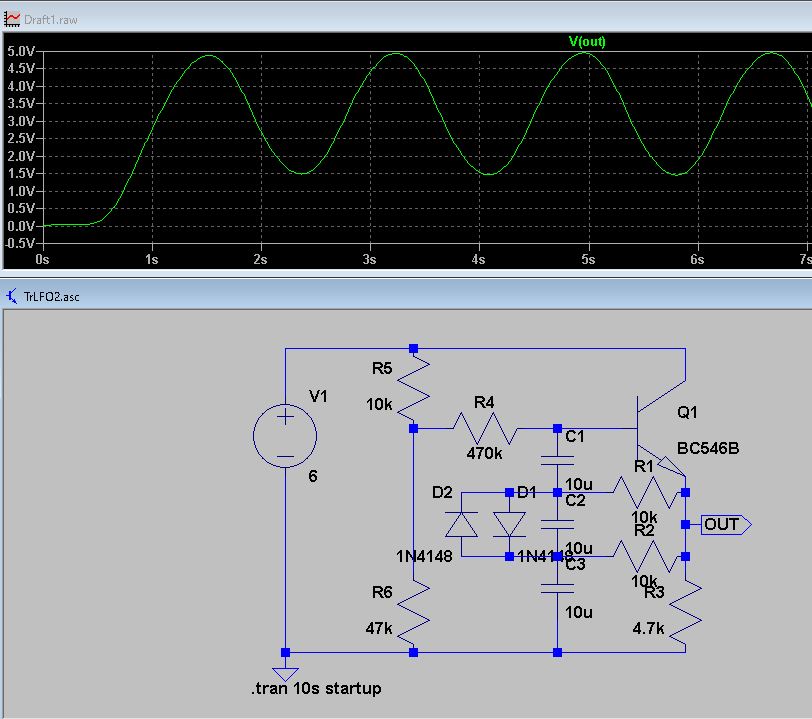The width and height of the screenshot is (812, 719).
Task: Click the 5.0V label on vertical axis
Action: [x=20, y=50]
